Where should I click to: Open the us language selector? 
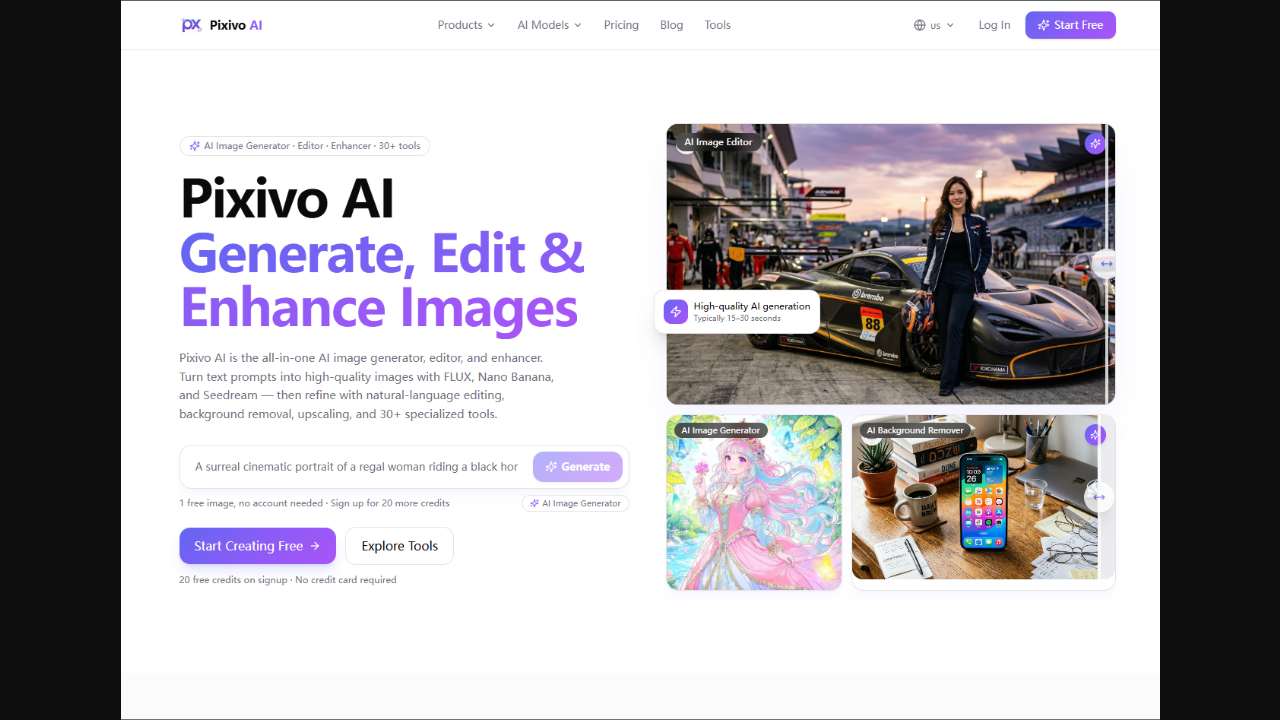934,25
